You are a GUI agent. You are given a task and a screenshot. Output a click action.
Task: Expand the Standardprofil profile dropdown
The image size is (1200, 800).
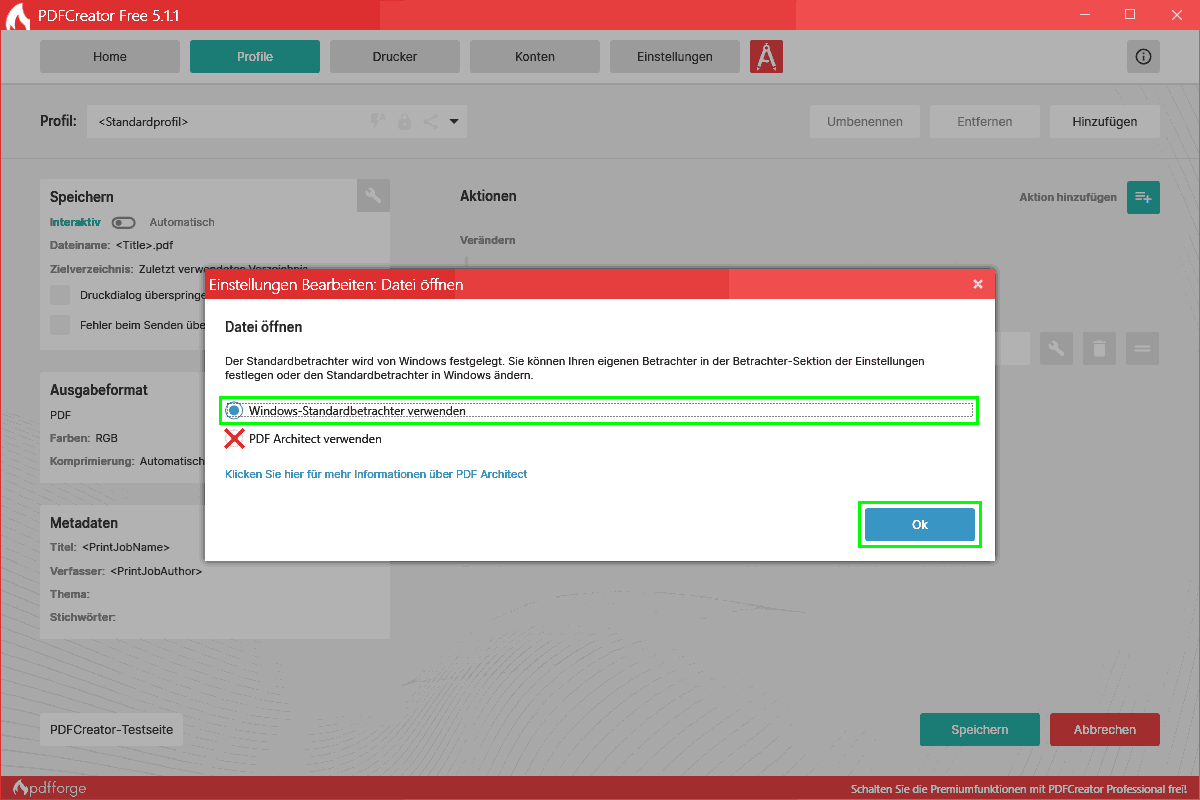point(454,122)
